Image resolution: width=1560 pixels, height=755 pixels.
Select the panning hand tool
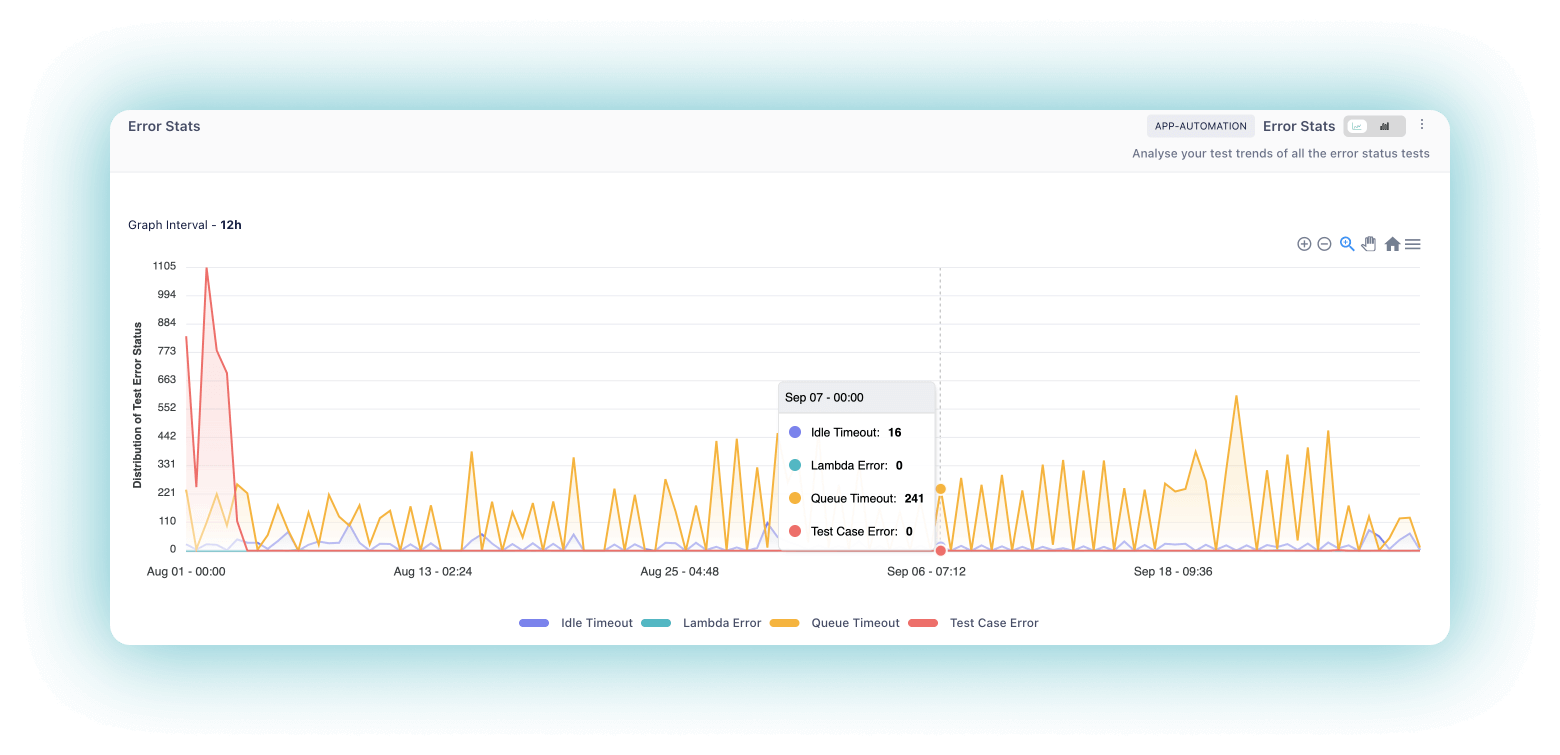(x=1369, y=244)
